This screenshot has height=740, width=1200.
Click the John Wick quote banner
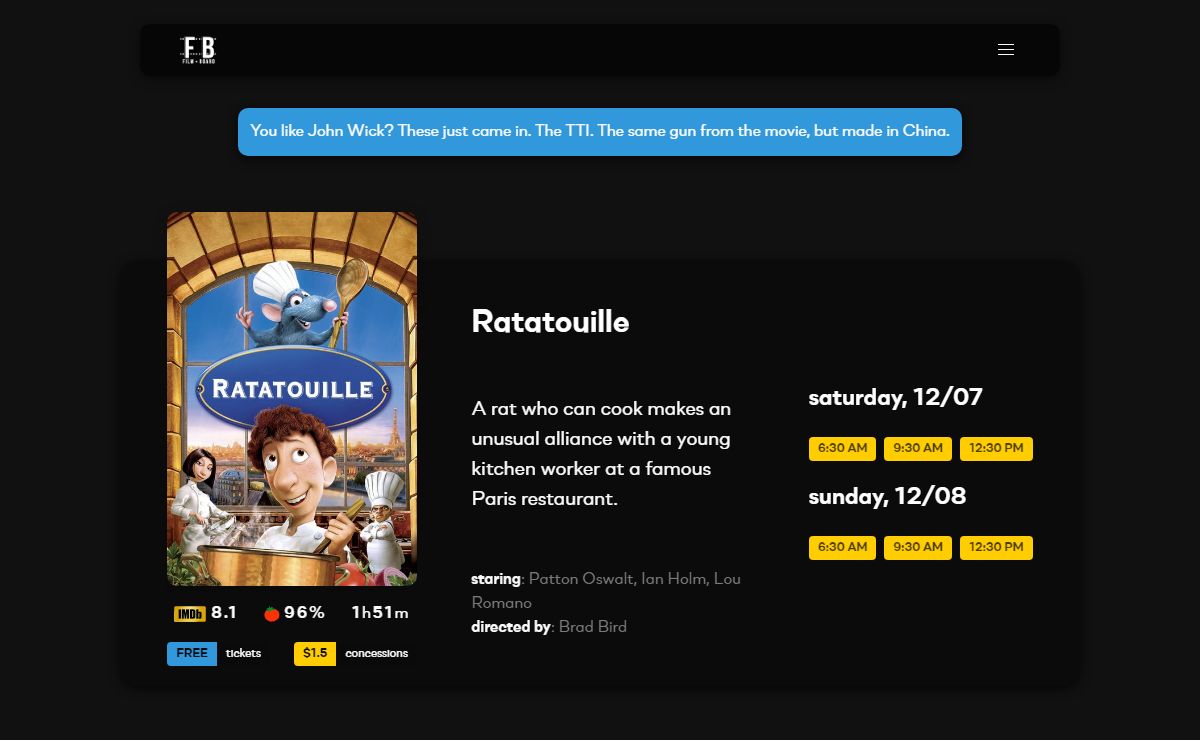coord(600,132)
